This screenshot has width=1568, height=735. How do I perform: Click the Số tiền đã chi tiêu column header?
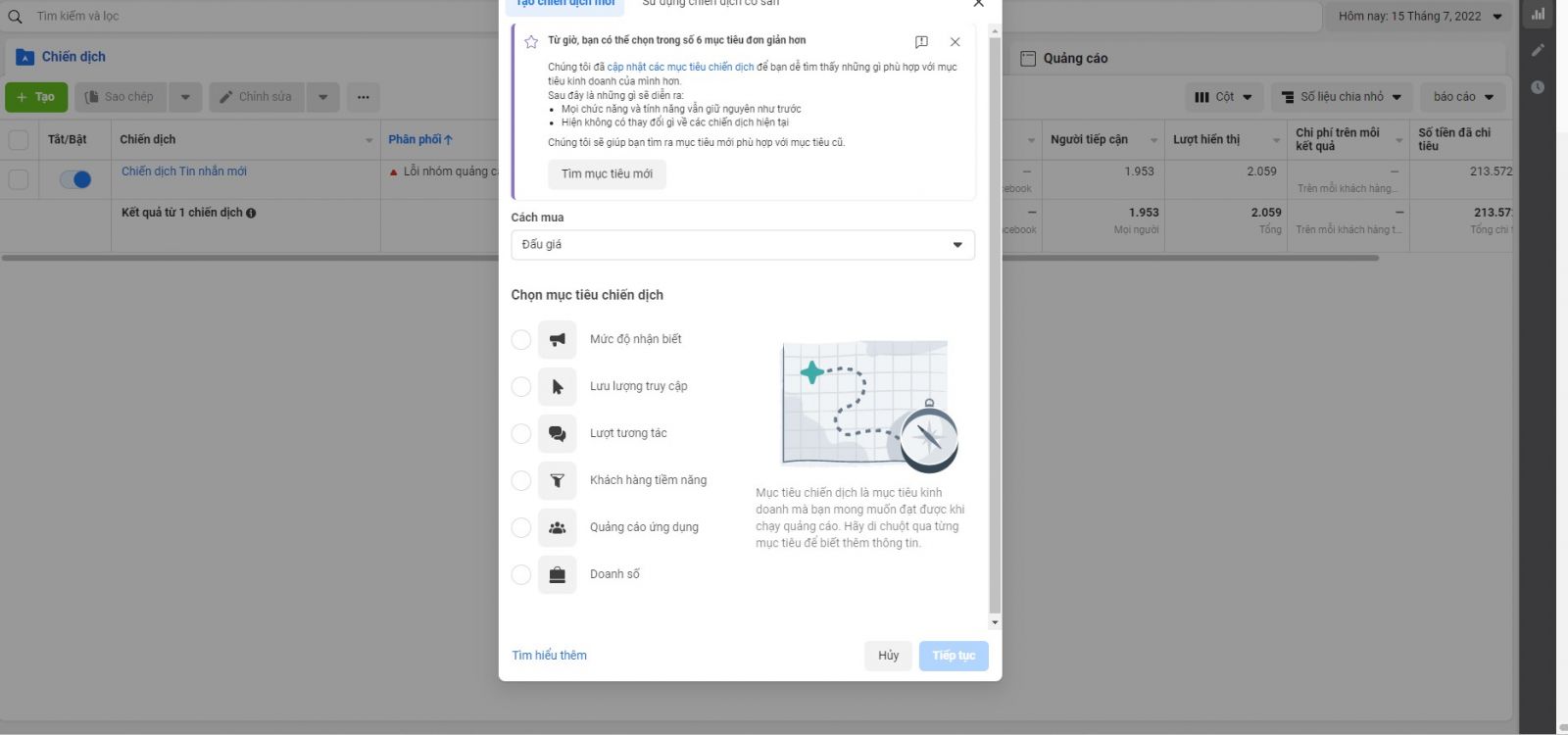pyautogui.click(x=1460, y=139)
